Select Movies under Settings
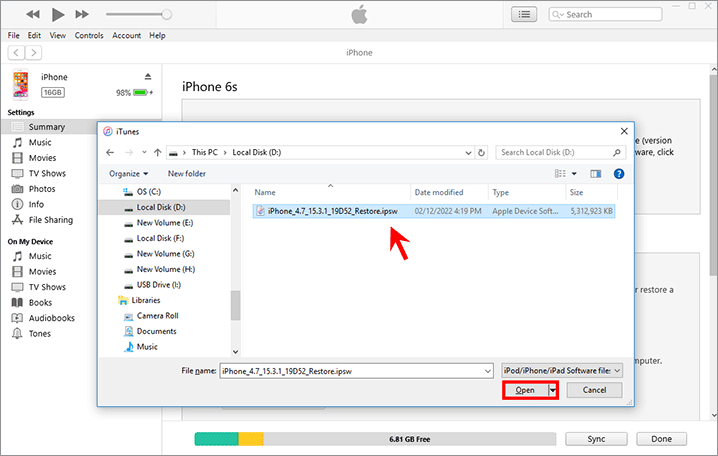 click(x=42, y=158)
